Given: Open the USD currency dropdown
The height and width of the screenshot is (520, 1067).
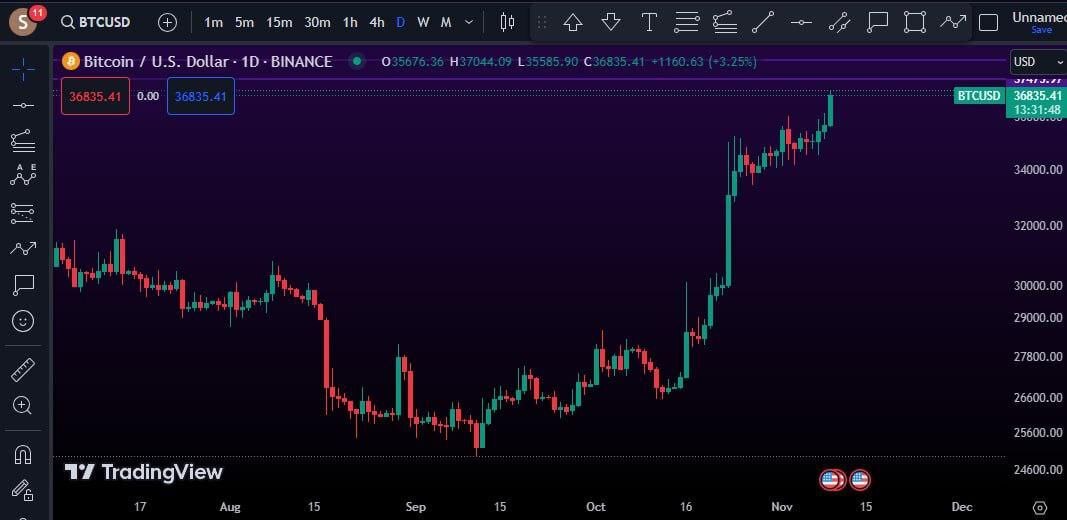Looking at the screenshot, I should pos(1038,62).
